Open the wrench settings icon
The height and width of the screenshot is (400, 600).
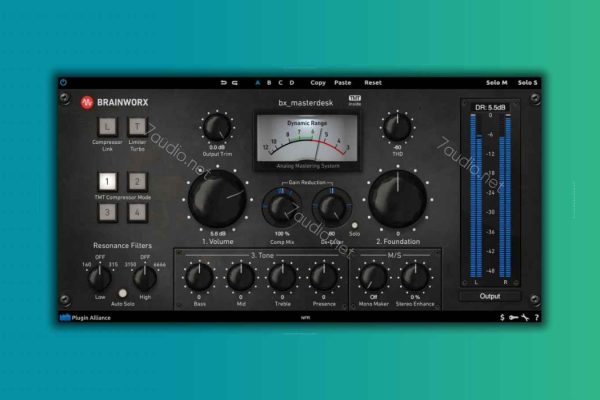pyautogui.click(x=525, y=317)
